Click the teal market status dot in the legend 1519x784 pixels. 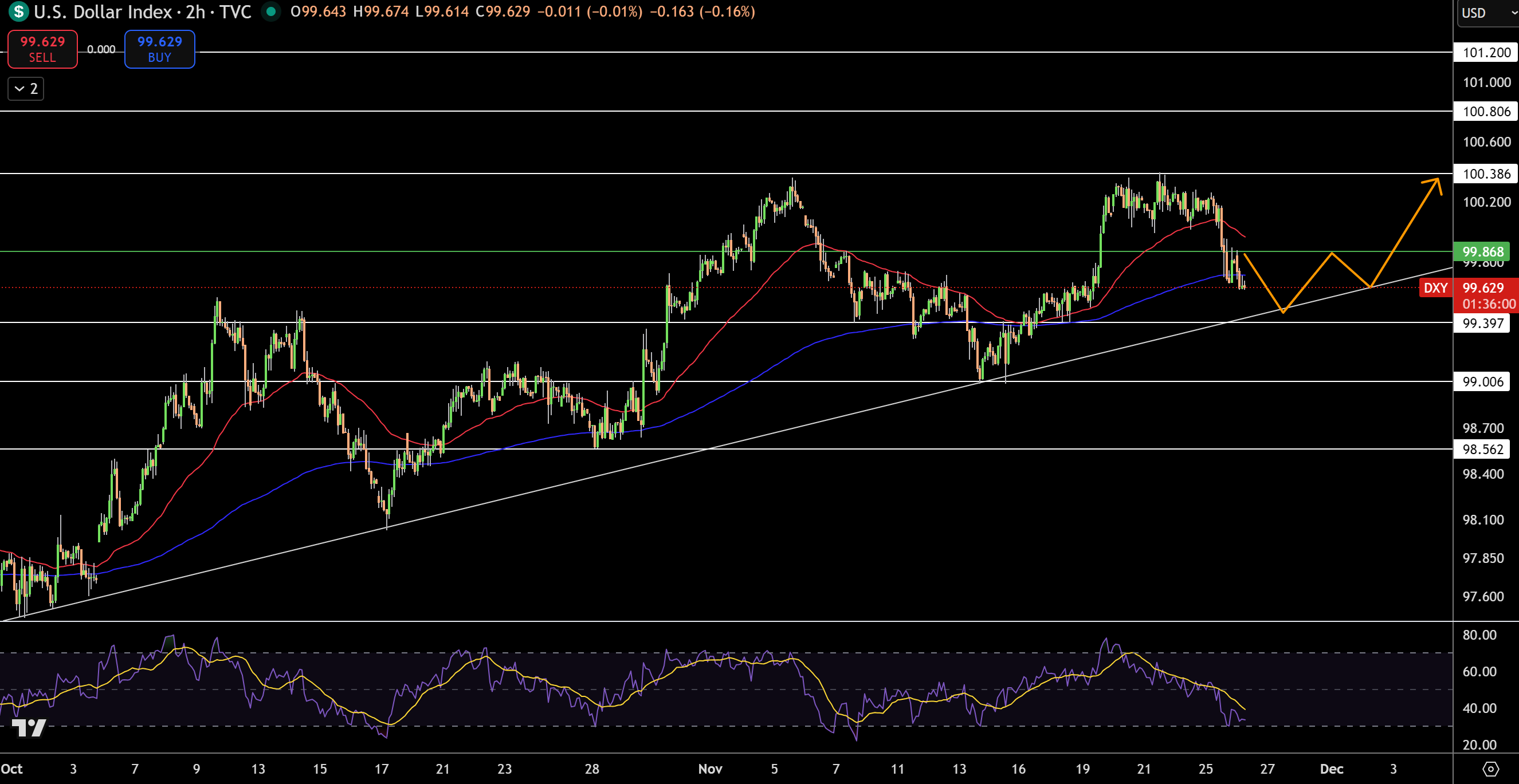pos(270,11)
